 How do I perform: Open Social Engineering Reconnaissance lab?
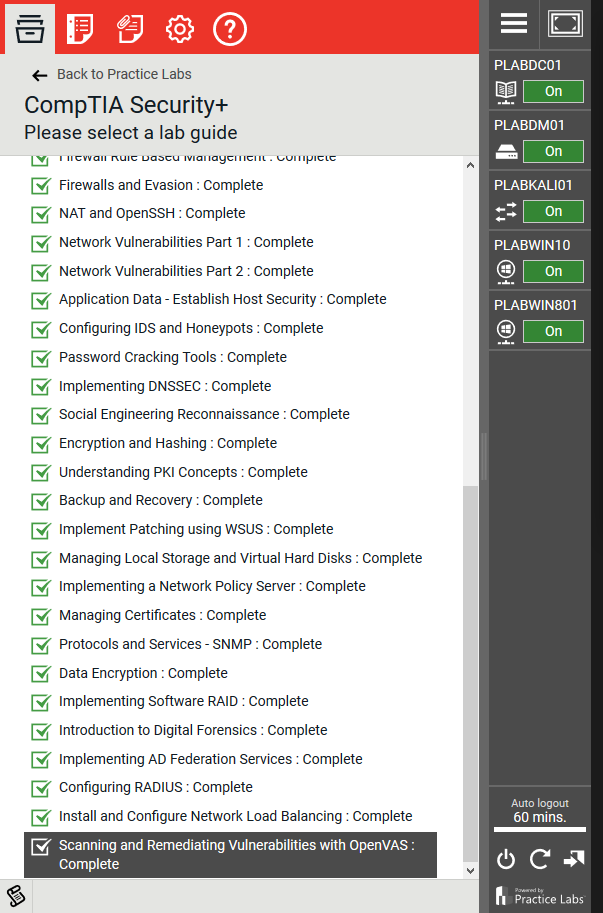click(x=204, y=415)
